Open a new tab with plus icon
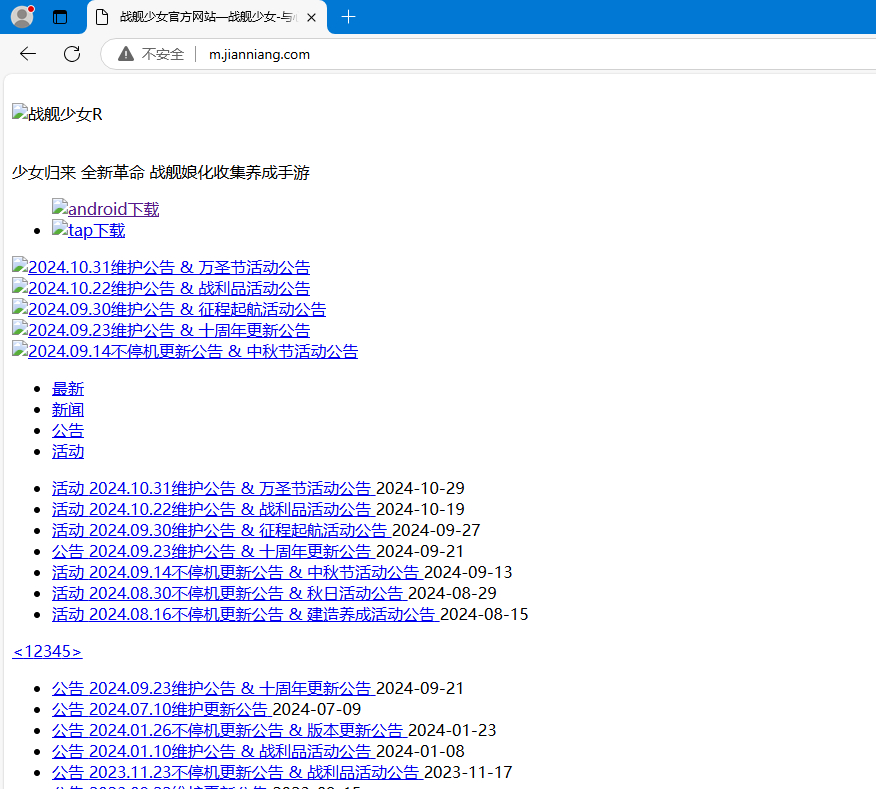The width and height of the screenshot is (876, 789). tap(348, 17)
